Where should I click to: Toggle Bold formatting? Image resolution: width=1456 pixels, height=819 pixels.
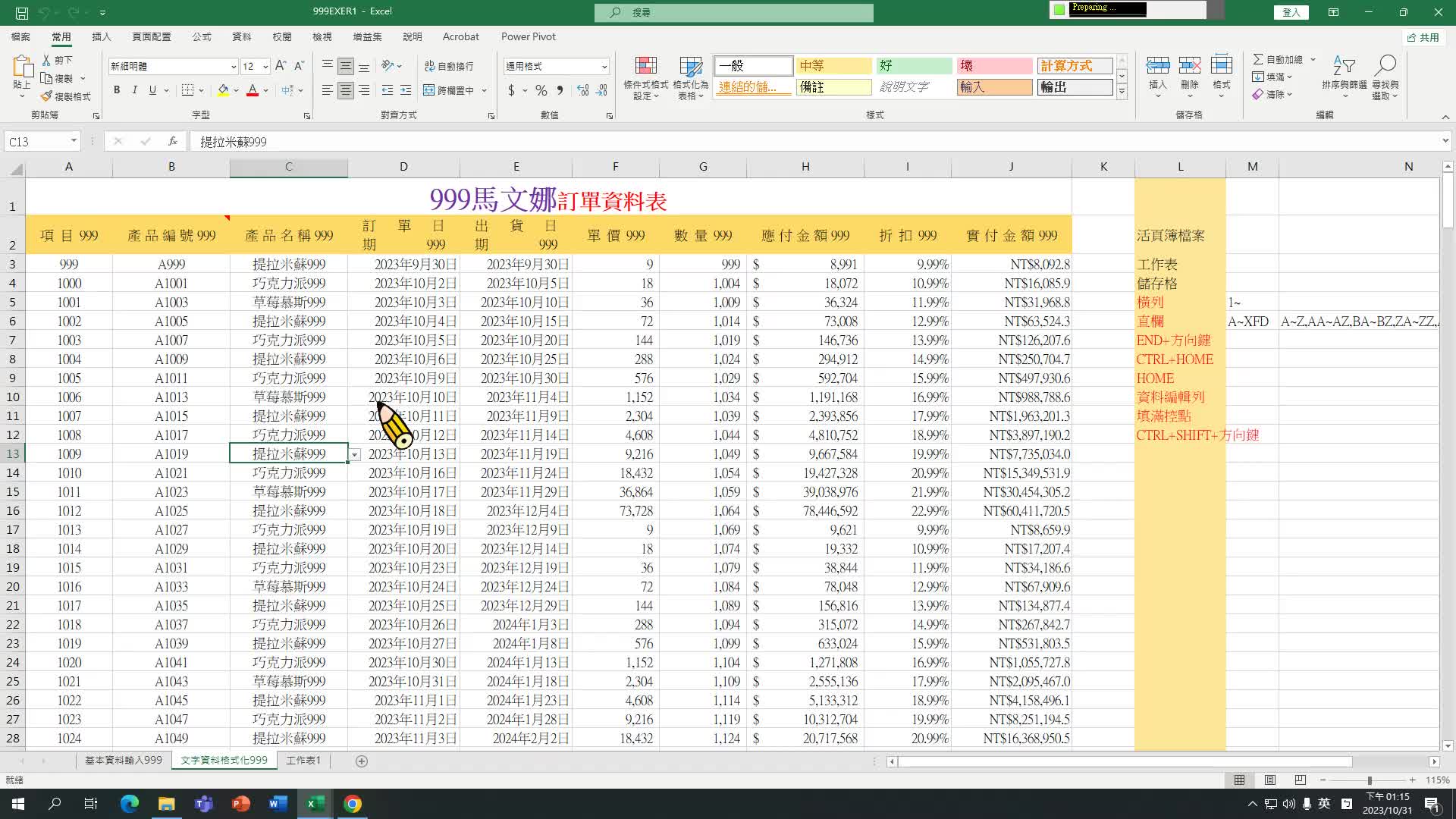[x=117, y=90]
